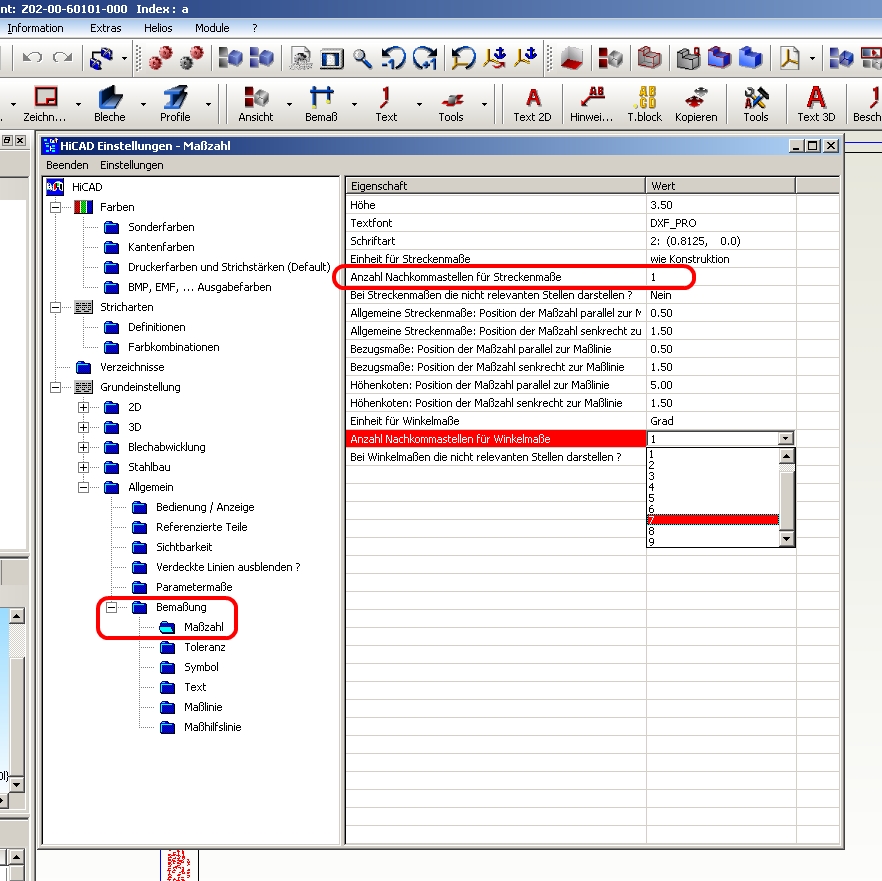Open Tools with hammer and wrench icon
Screen dimensions: 882x881
755,104
